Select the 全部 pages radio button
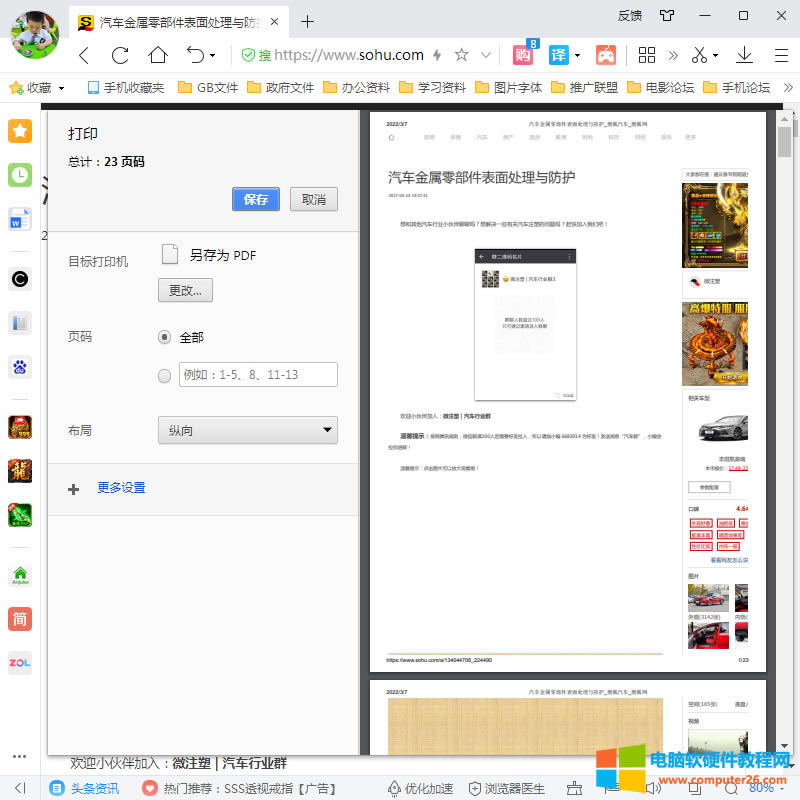Viewport: 800px width, 800px height. (x=163, y=337)
